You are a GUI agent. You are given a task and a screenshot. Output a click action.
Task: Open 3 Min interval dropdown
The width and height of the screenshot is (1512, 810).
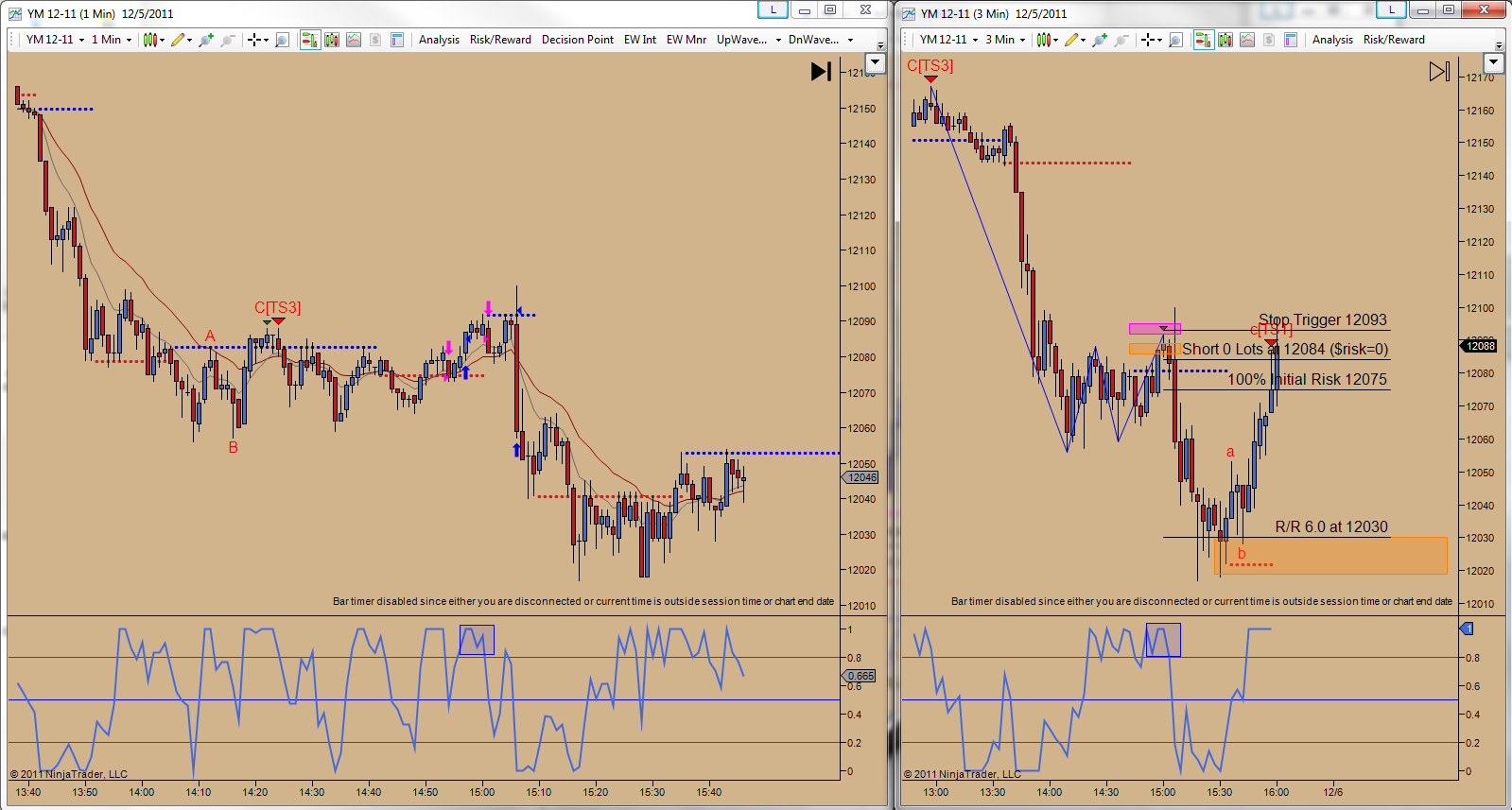pyautogui.click(x=1005, y=40)
